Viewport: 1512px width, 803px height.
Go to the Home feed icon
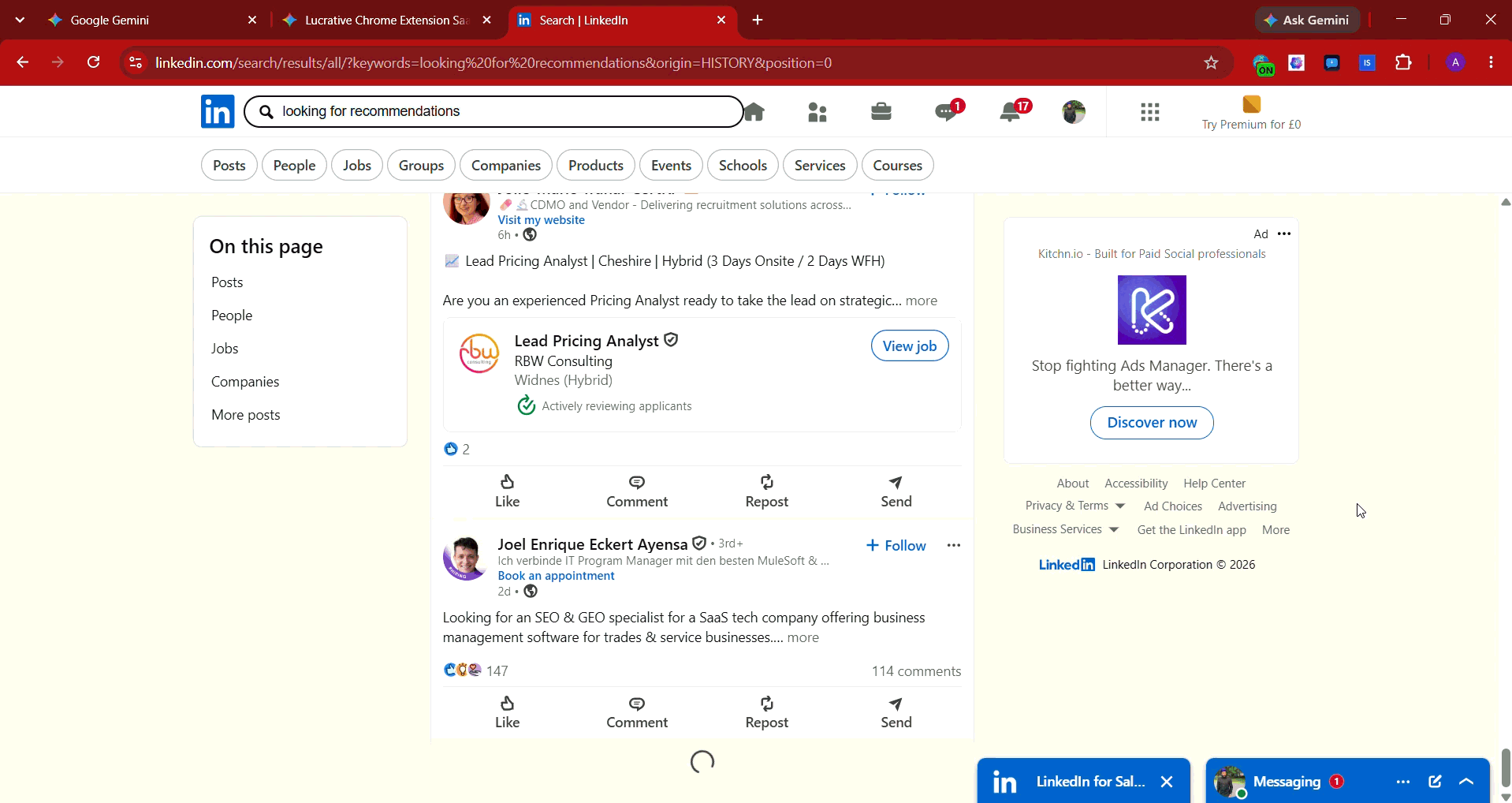tap(754, 112)
